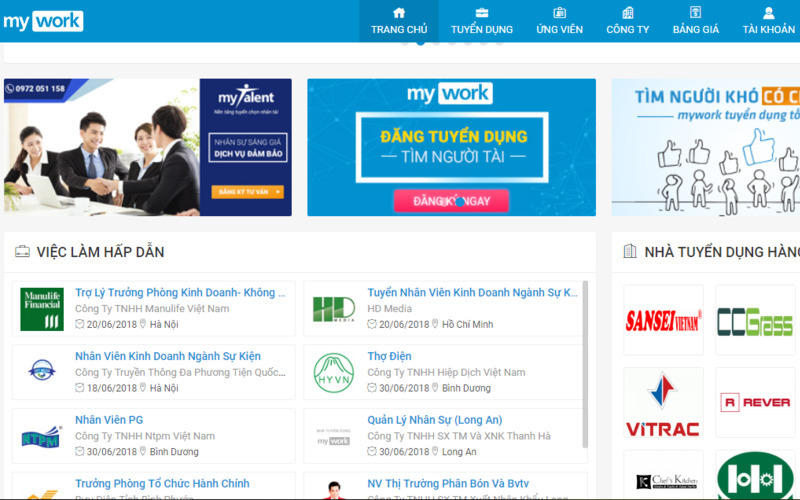800x500 pixels.
Task: Click the person icon above Tài Khoản
Action: (x=769, y=12)
